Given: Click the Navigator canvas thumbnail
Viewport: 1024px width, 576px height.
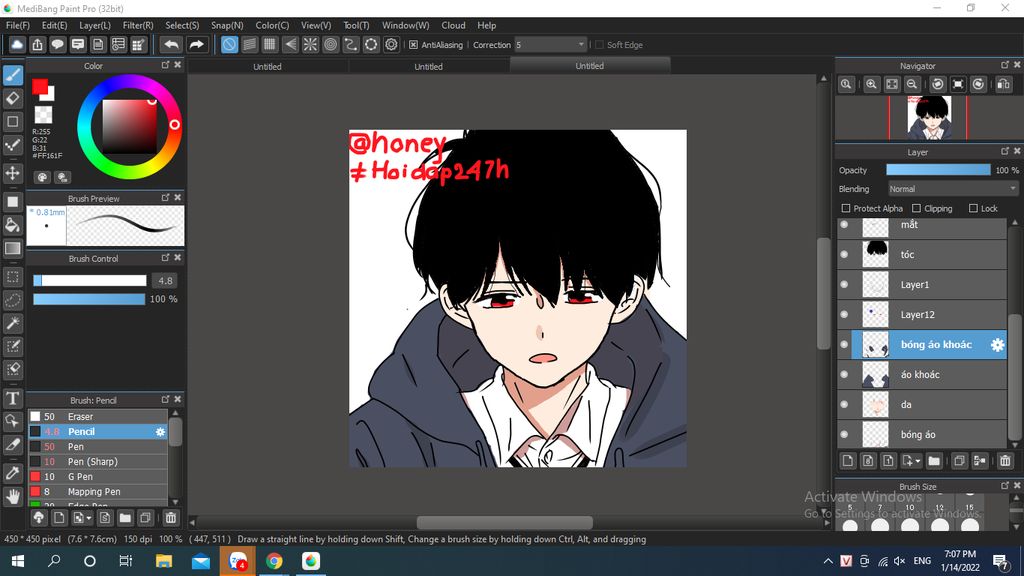Looking at the screenshot, I should (x=928, y=118).
